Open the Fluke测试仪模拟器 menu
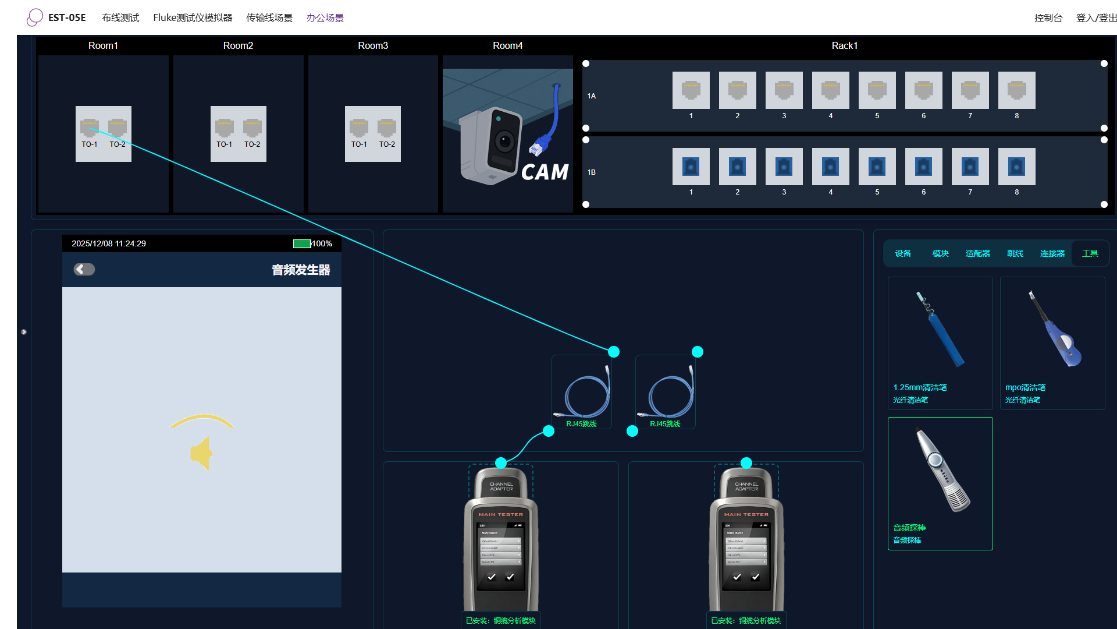Viewport: 1117px width, 629px height. [x=192, y=17]
